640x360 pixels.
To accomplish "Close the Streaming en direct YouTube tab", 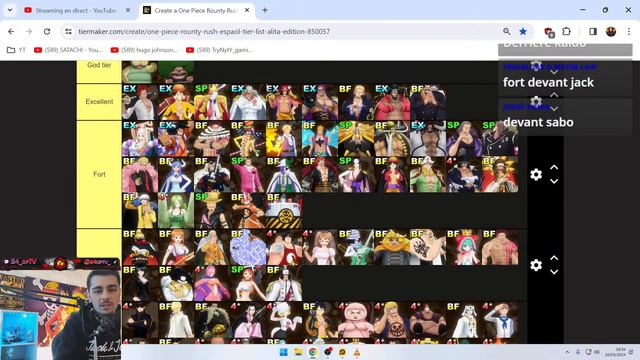I will point(128,10).
